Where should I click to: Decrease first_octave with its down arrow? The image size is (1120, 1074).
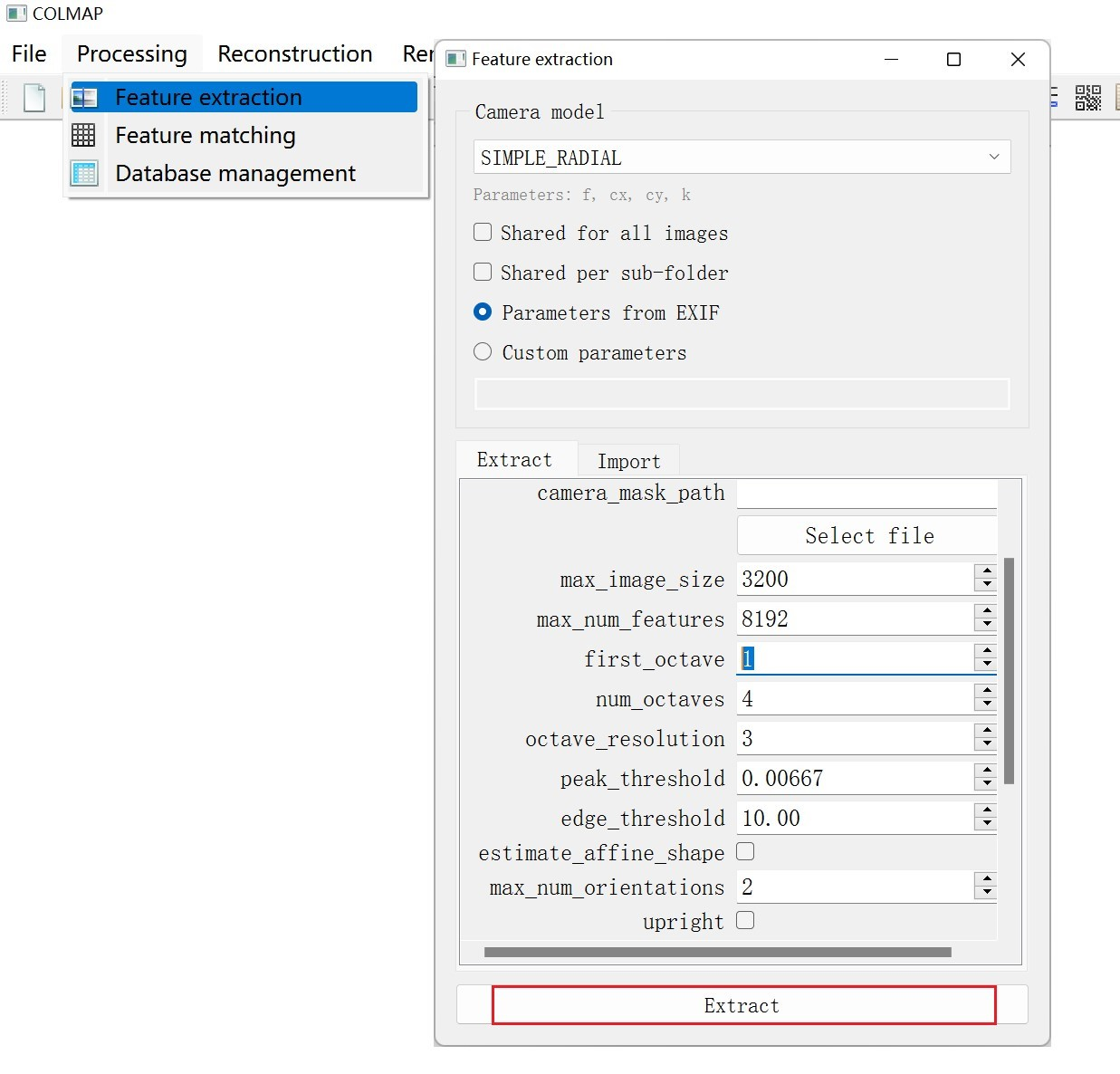pos(986,665)
